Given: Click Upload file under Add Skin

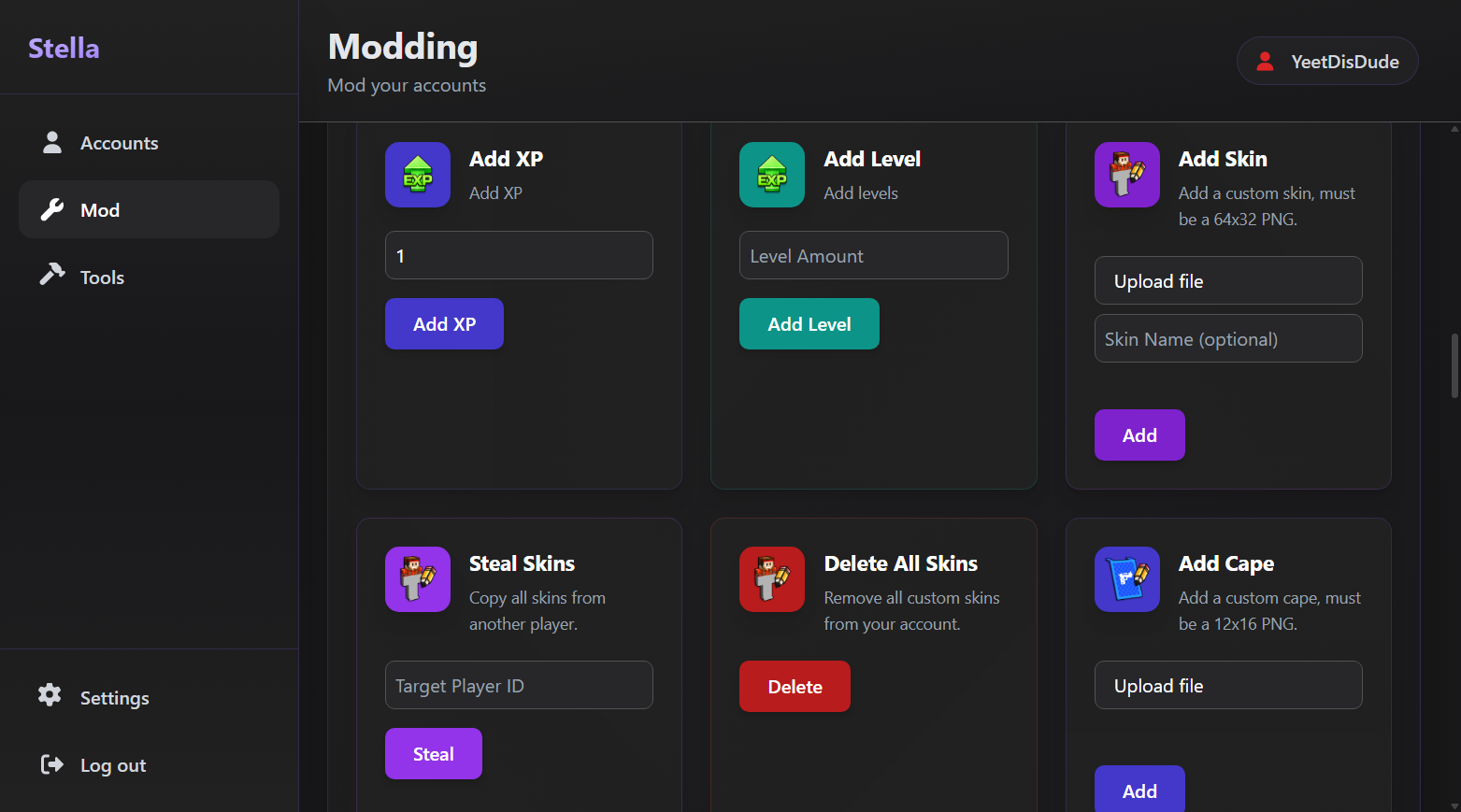Looking at the screenshot, I should [x=1228, y=281].
